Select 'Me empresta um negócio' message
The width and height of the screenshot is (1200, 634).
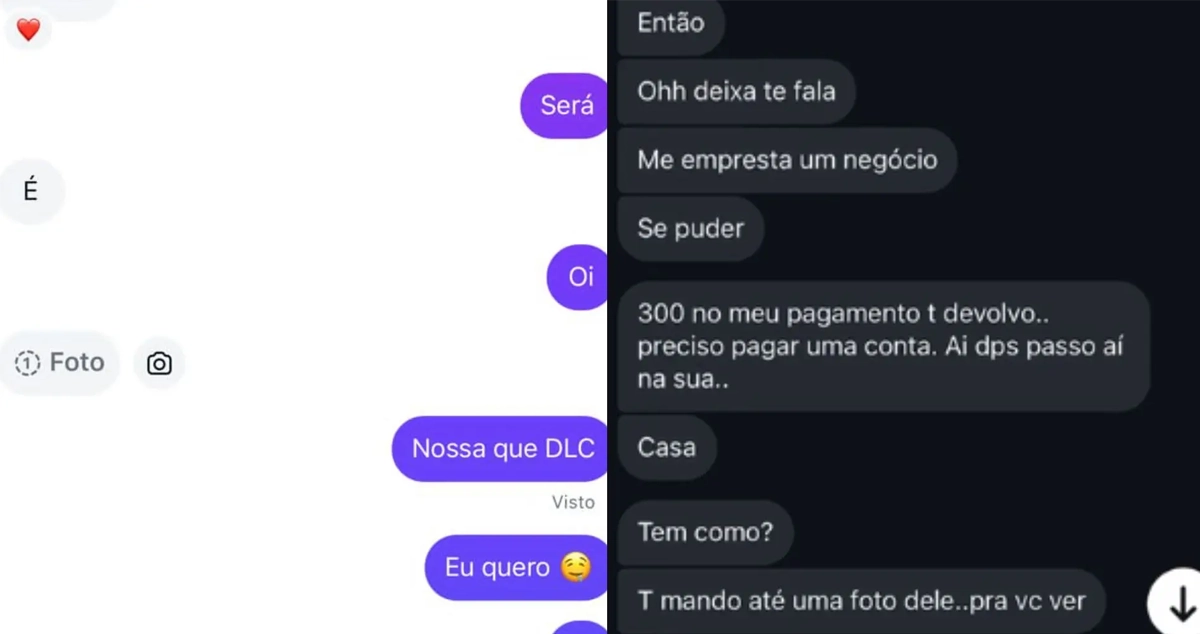[x=787, y=160]
